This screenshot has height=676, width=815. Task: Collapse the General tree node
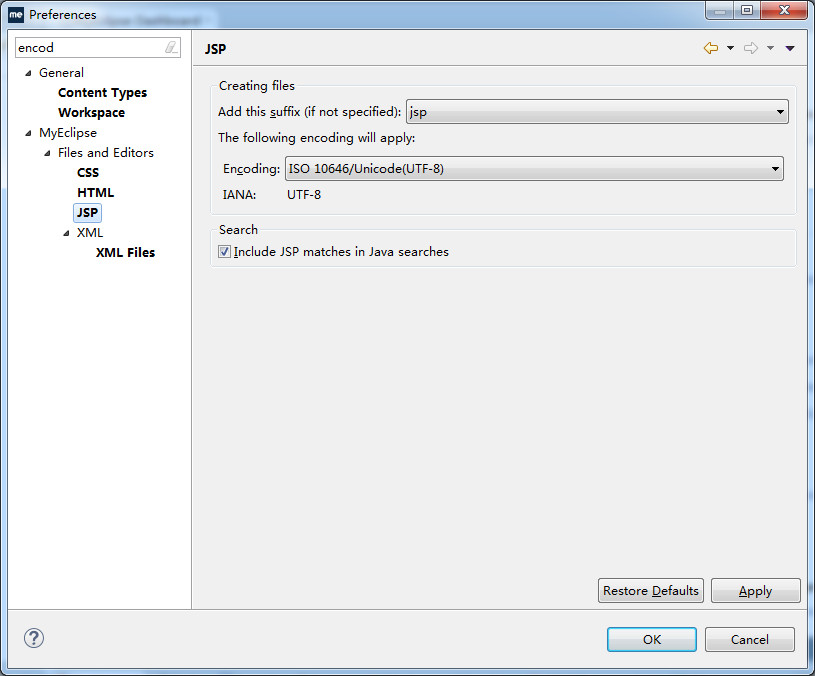pos(29,73)
